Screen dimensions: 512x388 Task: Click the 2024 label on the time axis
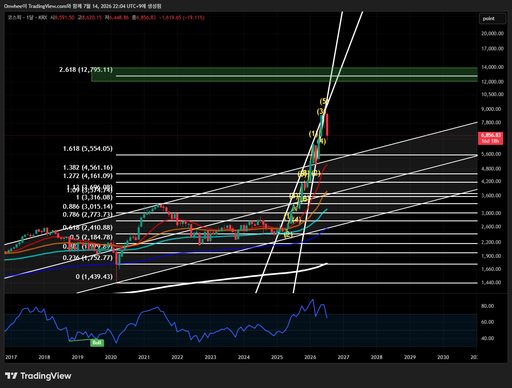[244, 357]
